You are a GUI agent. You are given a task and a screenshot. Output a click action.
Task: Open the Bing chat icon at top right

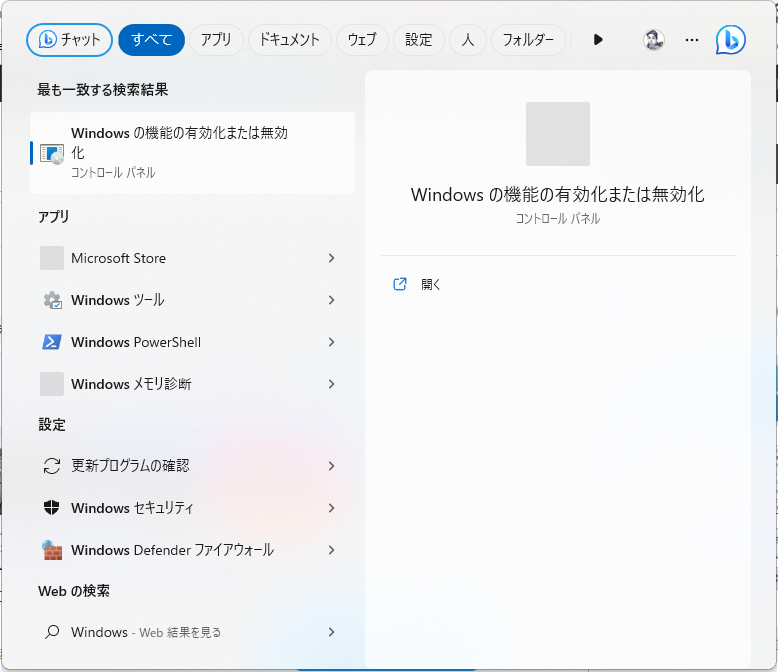pos(730,40)
